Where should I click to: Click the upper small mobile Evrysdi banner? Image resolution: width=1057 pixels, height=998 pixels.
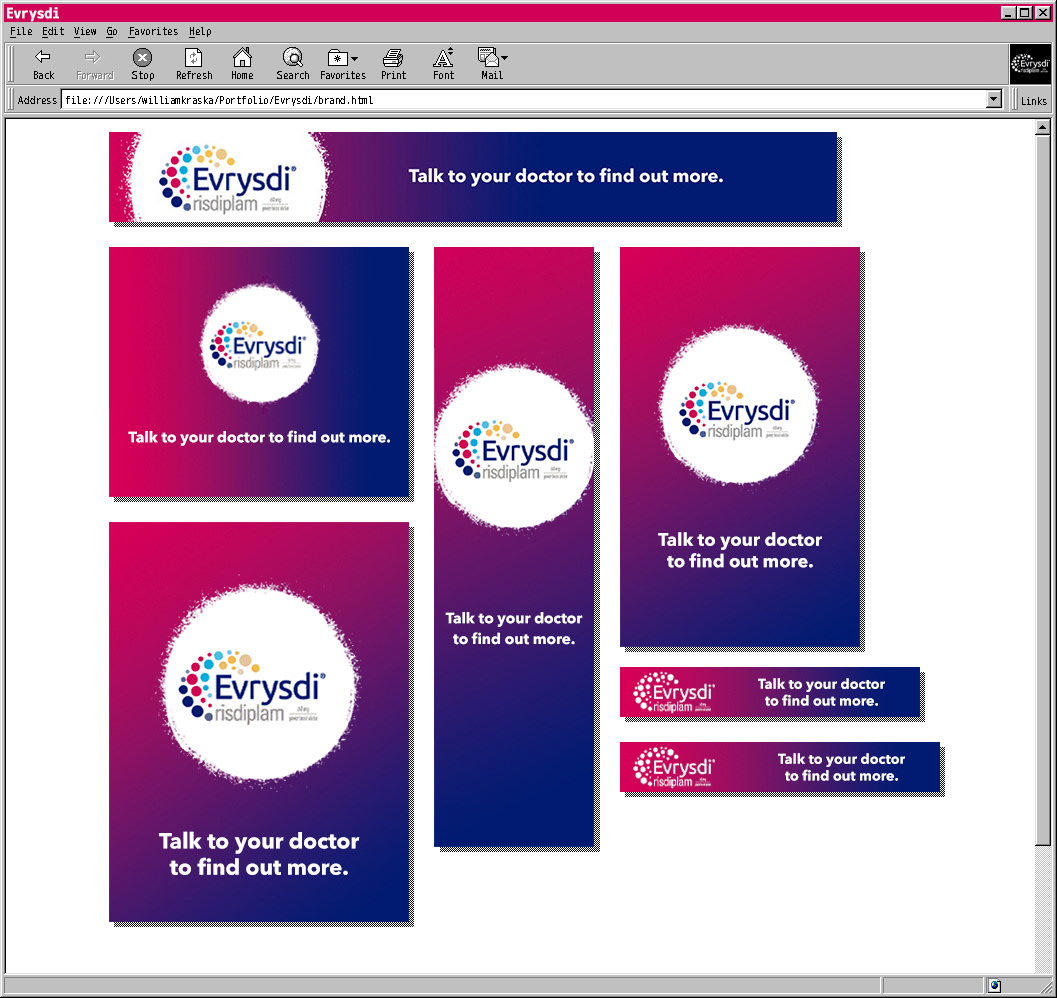pos(770,692)
